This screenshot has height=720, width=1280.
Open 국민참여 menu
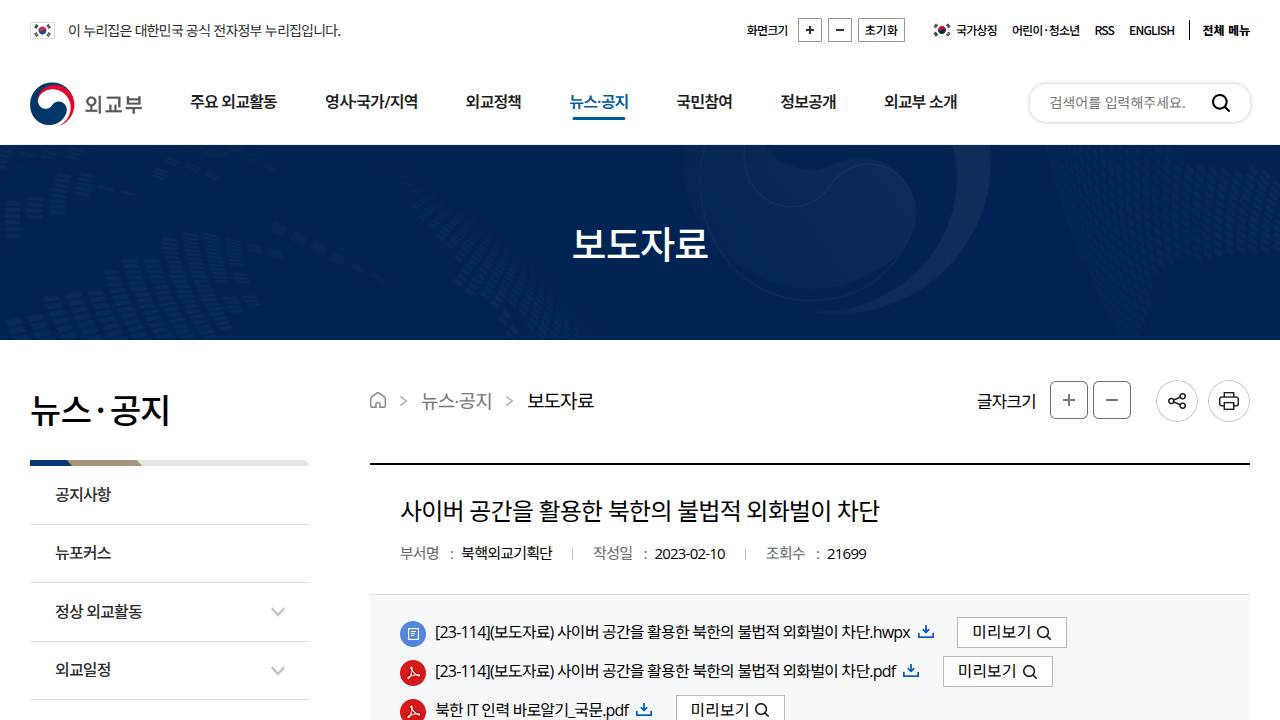705,102
